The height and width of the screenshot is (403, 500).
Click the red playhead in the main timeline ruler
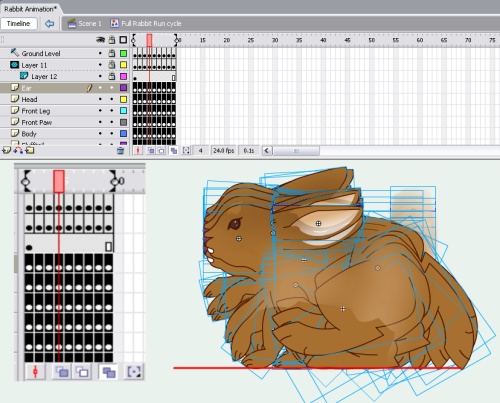tap(149, 40)
